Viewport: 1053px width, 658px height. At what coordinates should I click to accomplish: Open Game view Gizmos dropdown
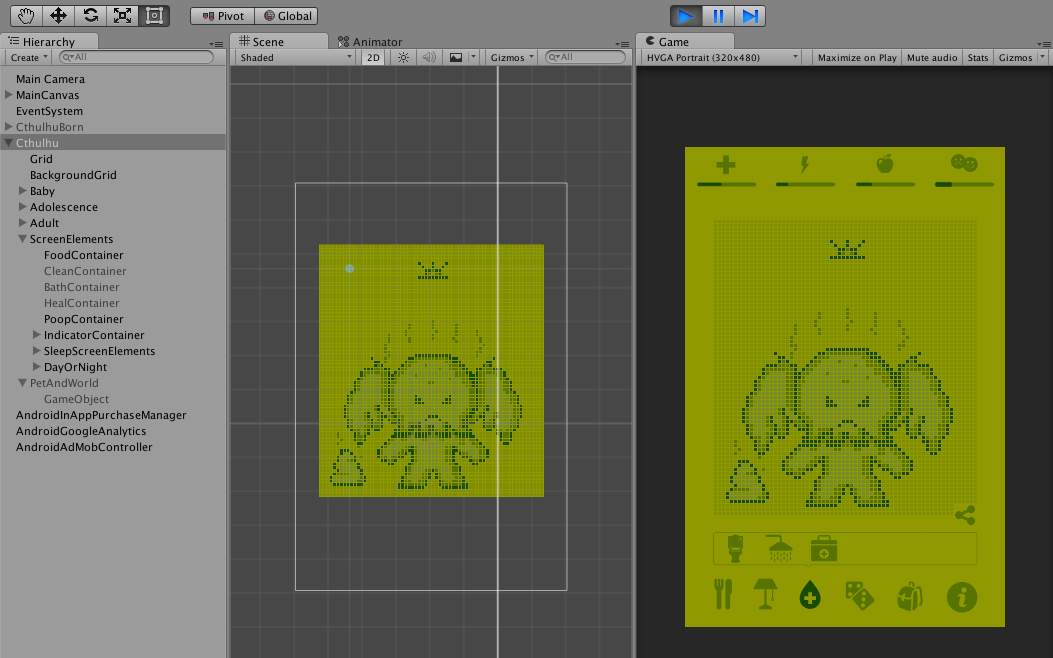click(1021, 58)
